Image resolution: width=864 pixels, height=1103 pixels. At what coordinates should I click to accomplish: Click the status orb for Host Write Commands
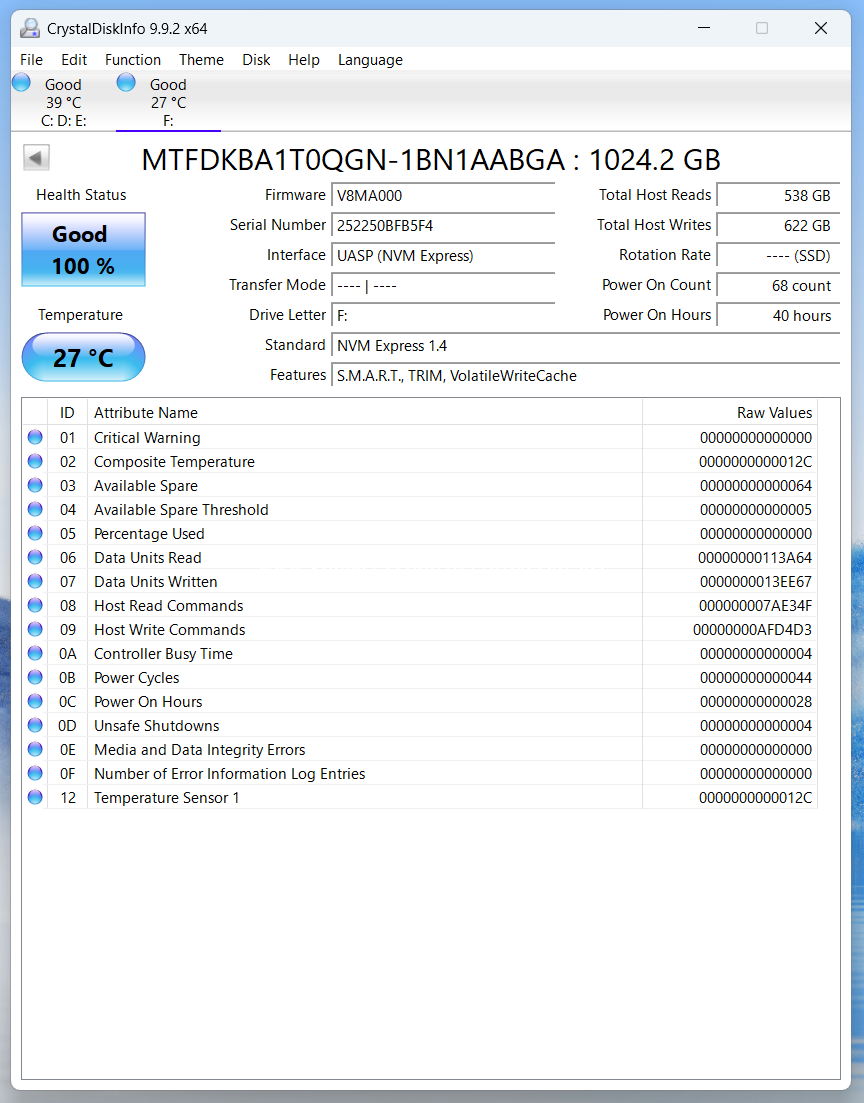(35, 629)
